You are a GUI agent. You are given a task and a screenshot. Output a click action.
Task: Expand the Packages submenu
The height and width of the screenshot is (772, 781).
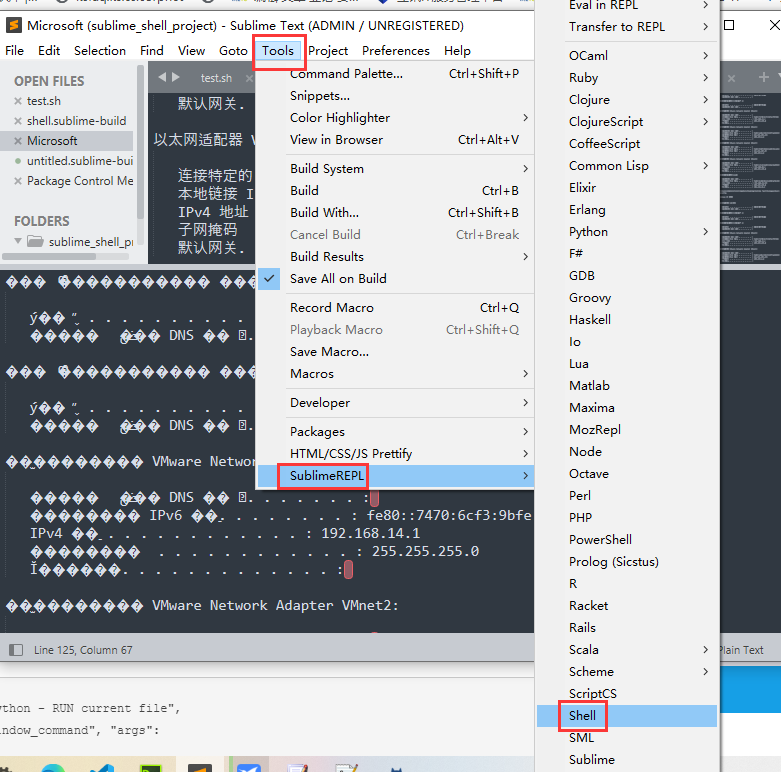click(395, 431)
